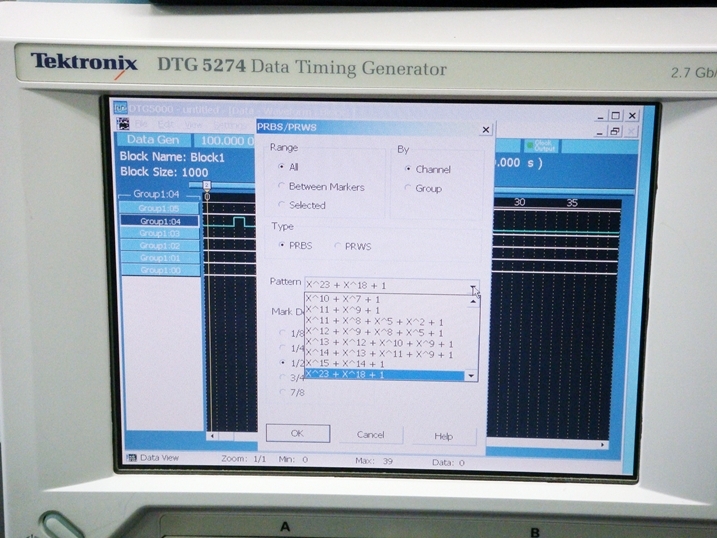Choose the PRWS type radio button
Image resolution: width=717 pixels, height=538 pixels.
point(337,246)
